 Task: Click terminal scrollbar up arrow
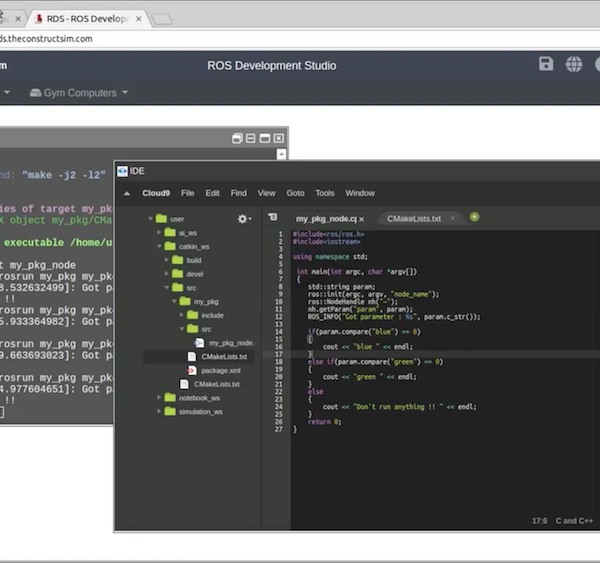281,154
